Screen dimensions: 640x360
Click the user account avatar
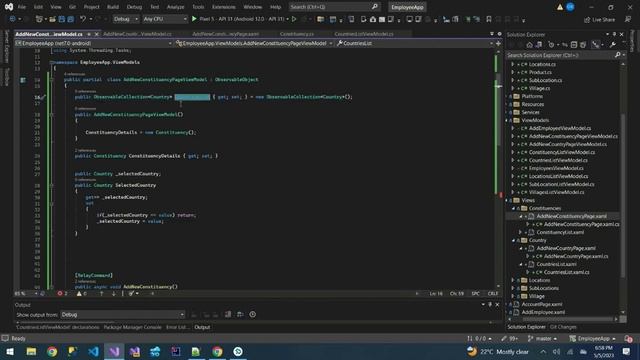(x=570, y=7)
